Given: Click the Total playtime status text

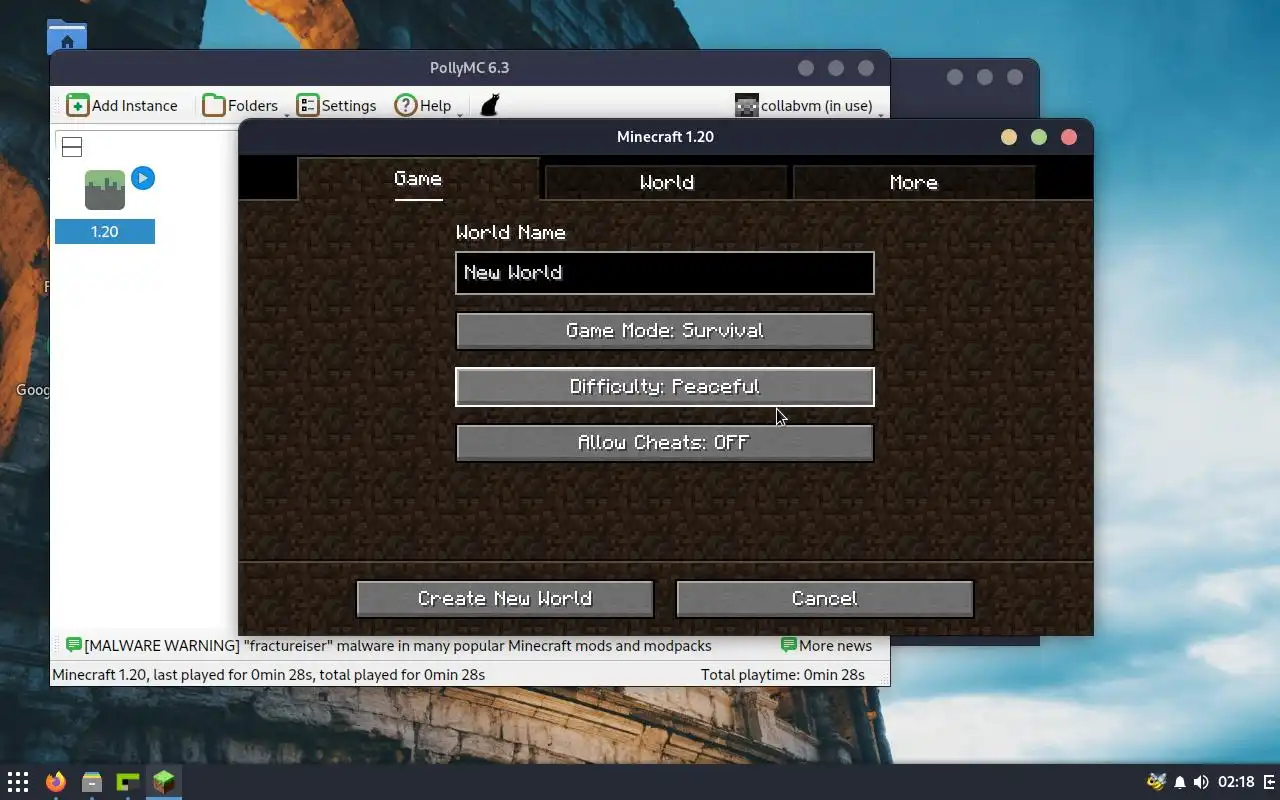Looking at the screenshot, I should [783, 675].
